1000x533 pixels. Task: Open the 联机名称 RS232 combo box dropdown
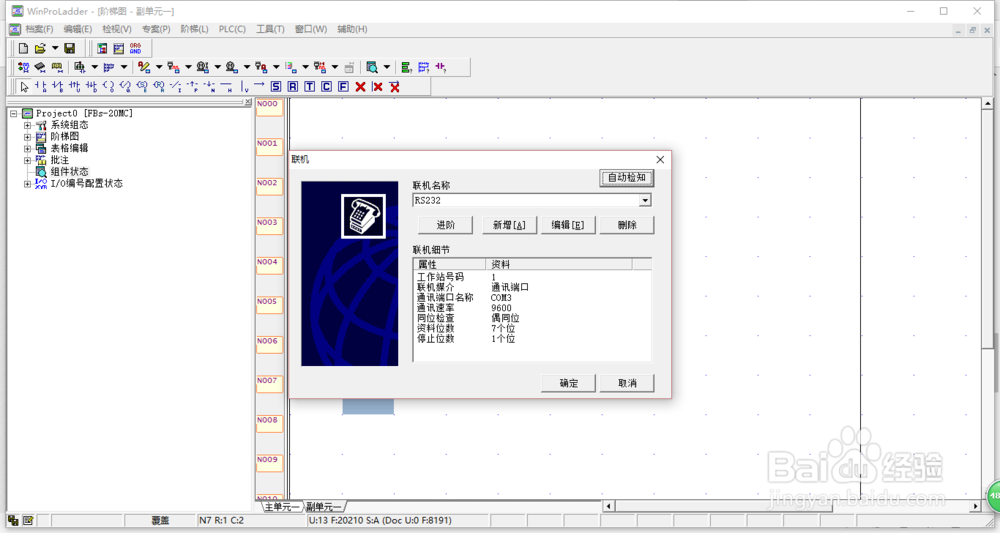(645, 200)
